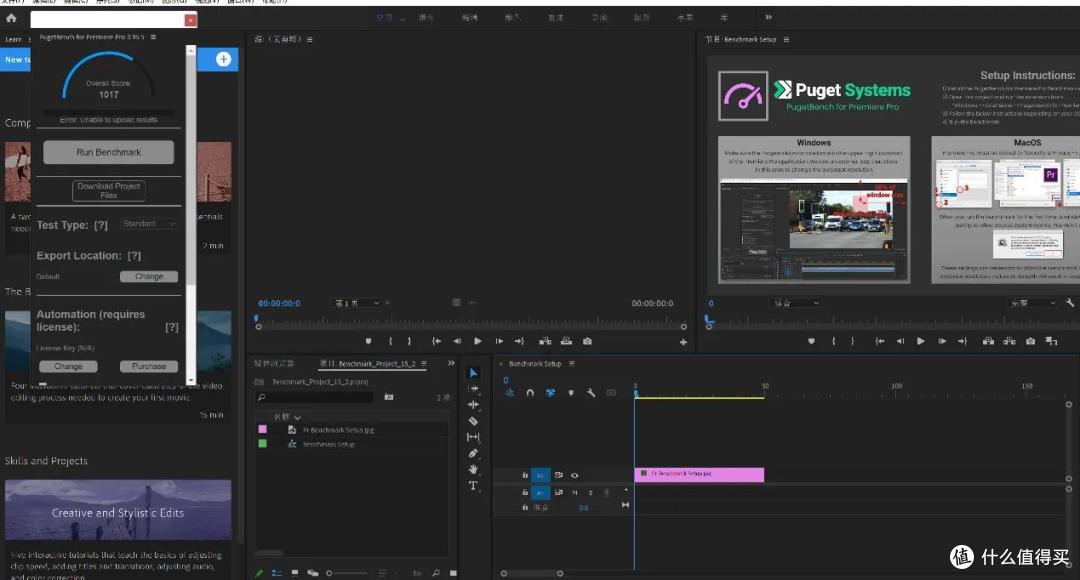Screen dimensions: 1080x580
Task: Click the Home icon
Action: 11,18
